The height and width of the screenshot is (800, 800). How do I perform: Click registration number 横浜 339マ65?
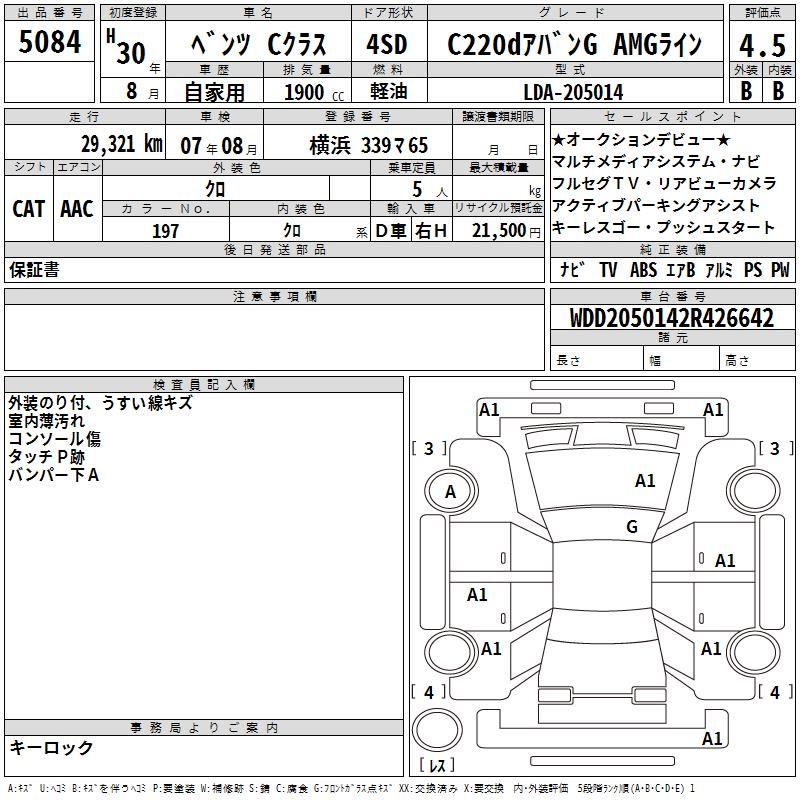point(368,145)
